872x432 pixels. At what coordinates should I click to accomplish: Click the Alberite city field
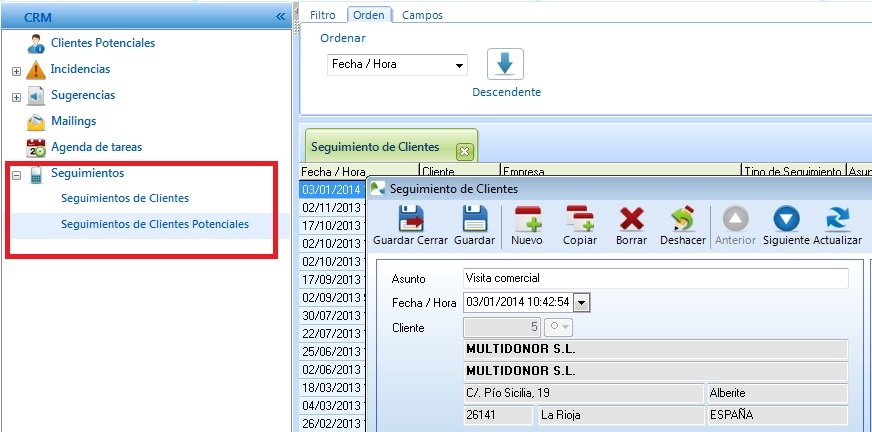pos(777,393)
